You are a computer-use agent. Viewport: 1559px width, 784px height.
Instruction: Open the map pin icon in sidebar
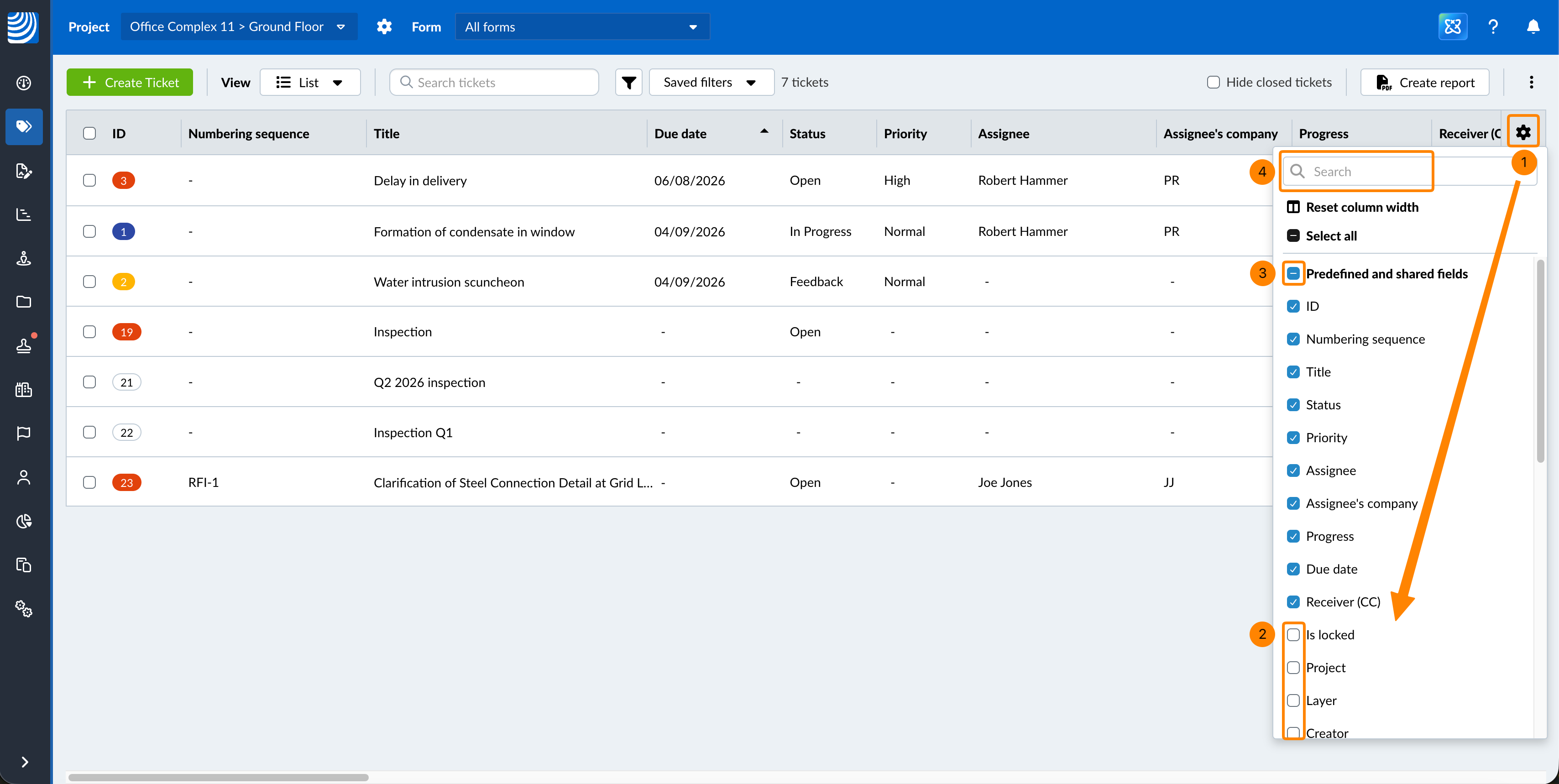24,258
